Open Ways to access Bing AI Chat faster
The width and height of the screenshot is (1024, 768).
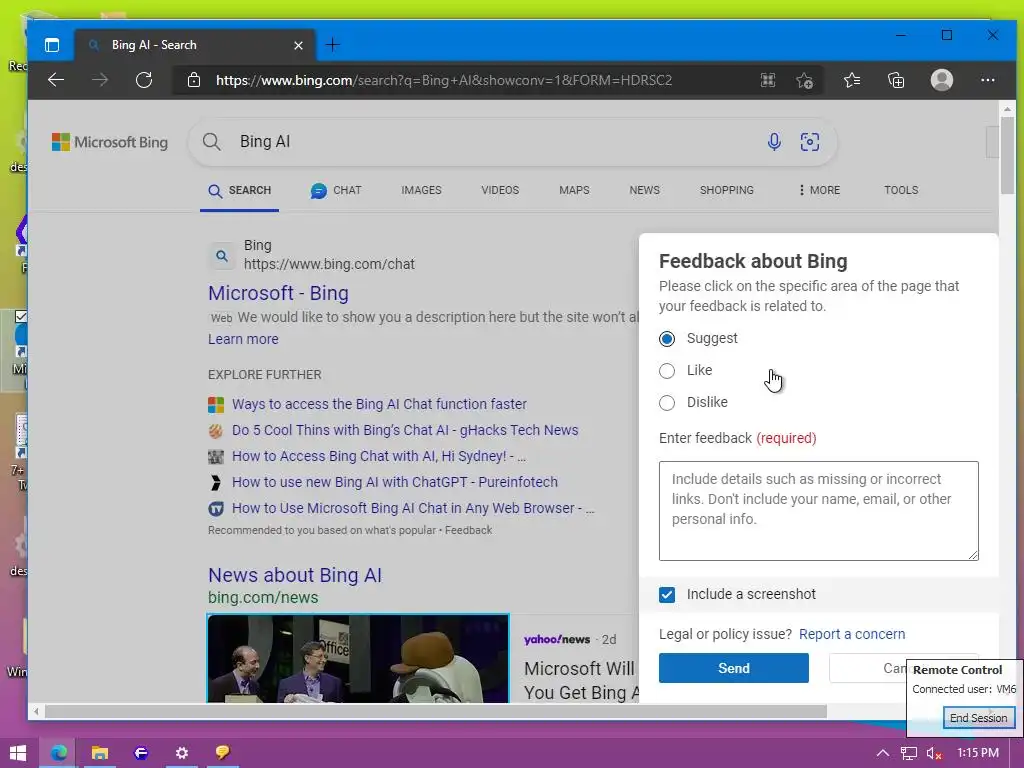[x=379, y=404]
